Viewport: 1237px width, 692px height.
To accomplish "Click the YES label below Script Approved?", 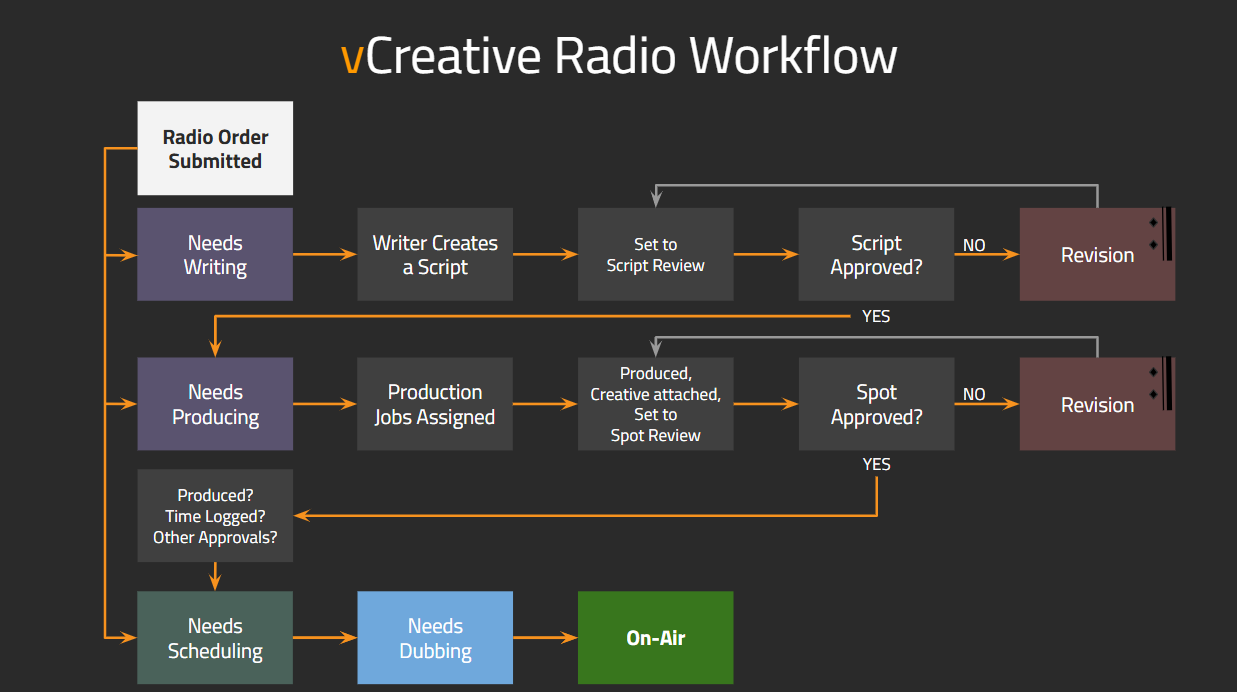I will [x=876, y=316].
